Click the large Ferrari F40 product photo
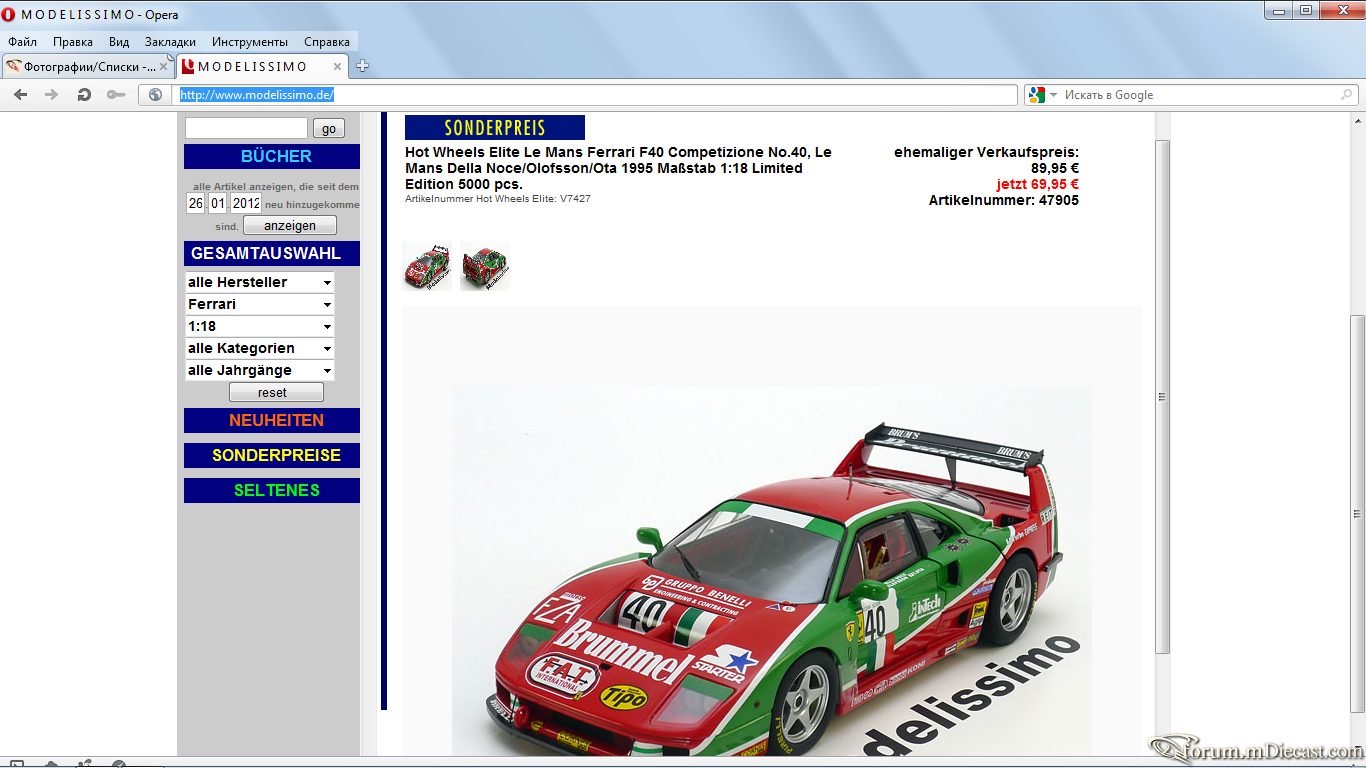The height and width of the screenshot is (768, 1366). pyautogui.click(x=771, y=570)
